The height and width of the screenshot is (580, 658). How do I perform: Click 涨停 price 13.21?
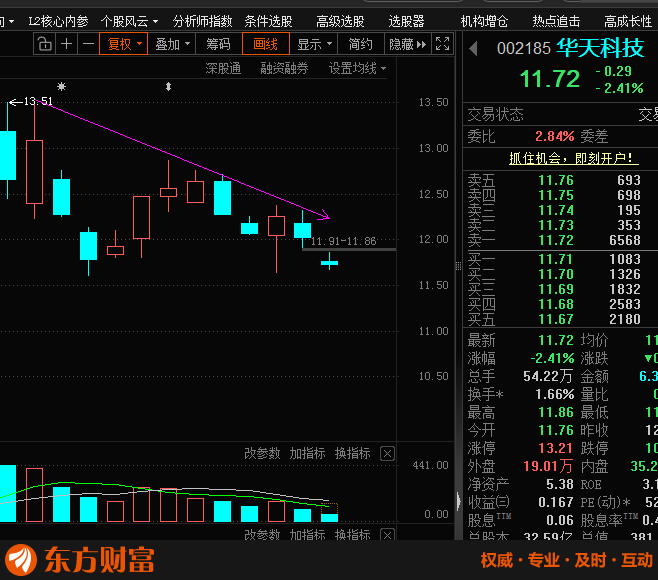[x=556, y=448]
